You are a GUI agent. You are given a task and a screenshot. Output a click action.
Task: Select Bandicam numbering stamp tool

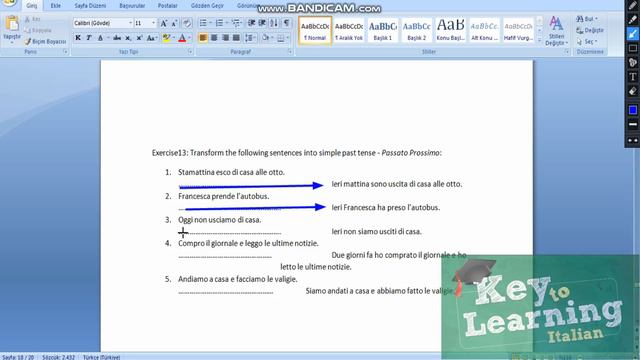(633, 62)
